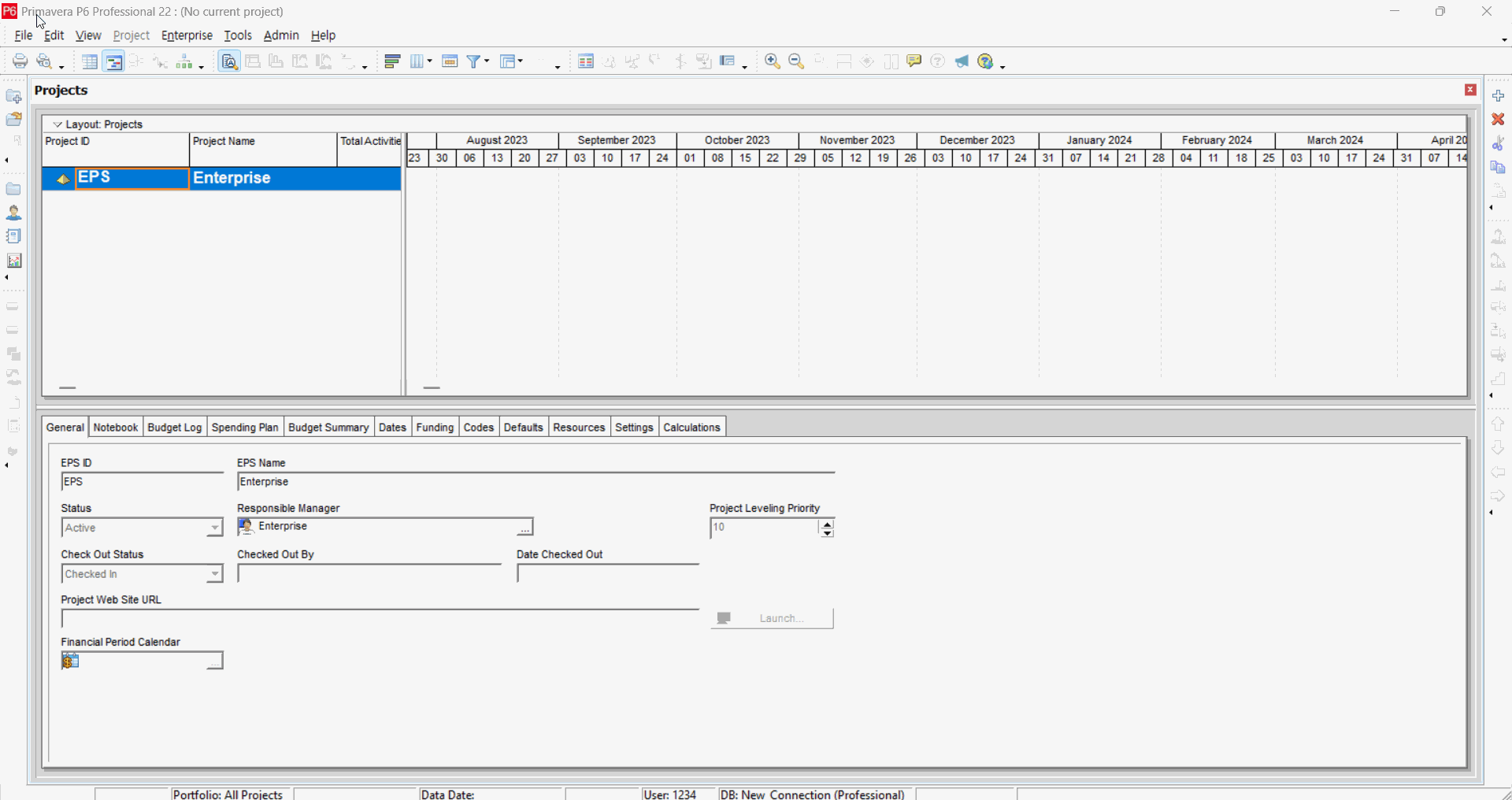Open the File menu
The width and height of the screenshot is (1512, 800).
tap(24, 35)
